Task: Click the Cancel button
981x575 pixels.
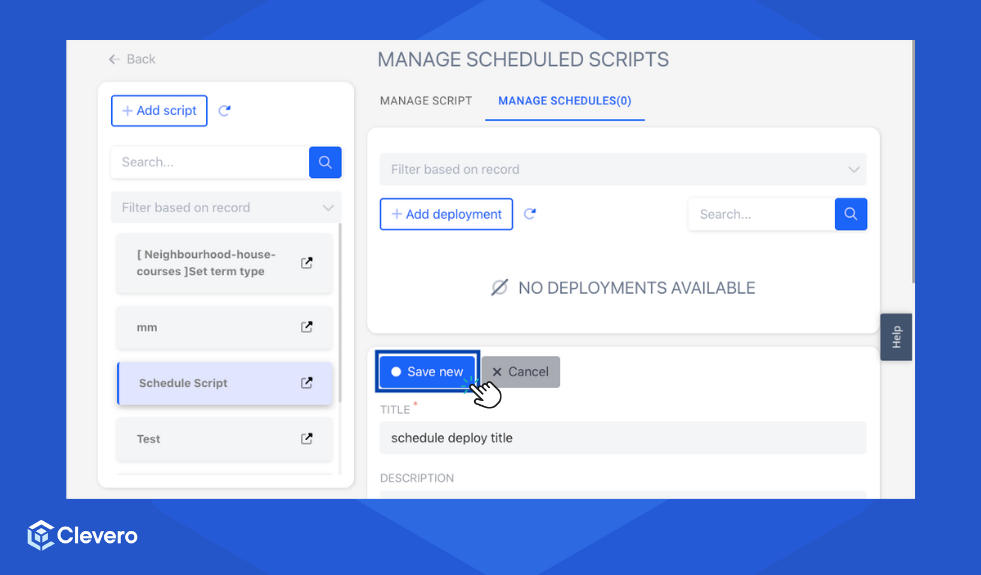Action: (521, 372)
